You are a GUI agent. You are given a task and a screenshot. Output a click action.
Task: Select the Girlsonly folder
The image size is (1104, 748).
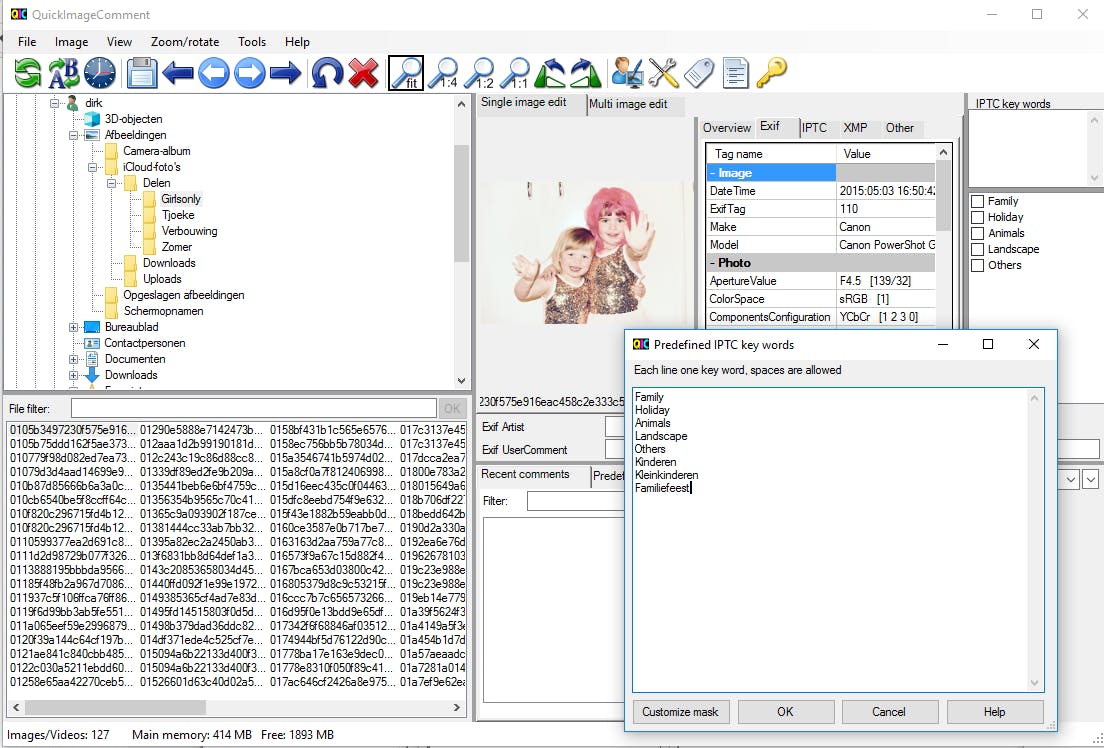(181, 199)
